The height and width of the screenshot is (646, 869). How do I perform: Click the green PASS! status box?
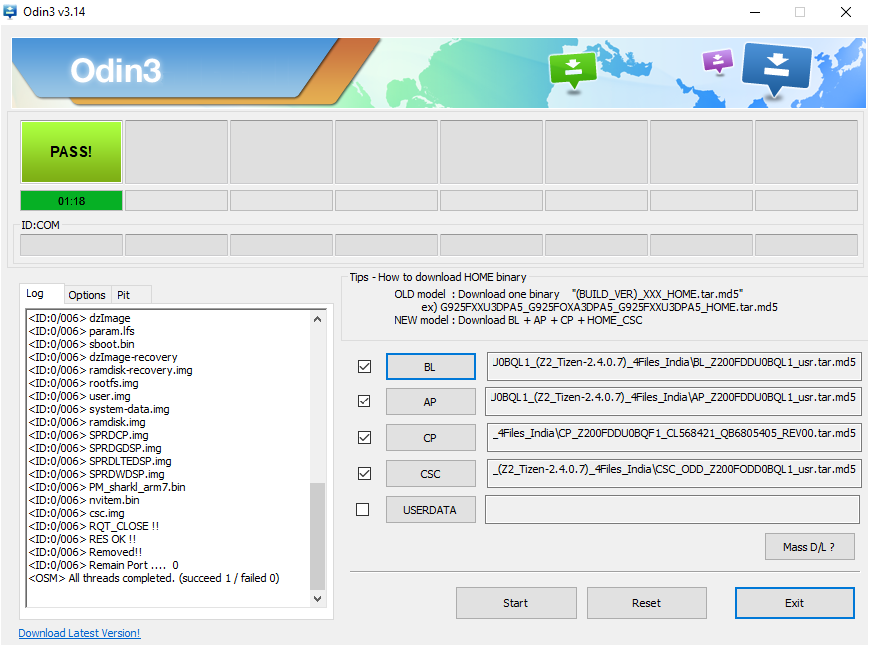[71, 152]
